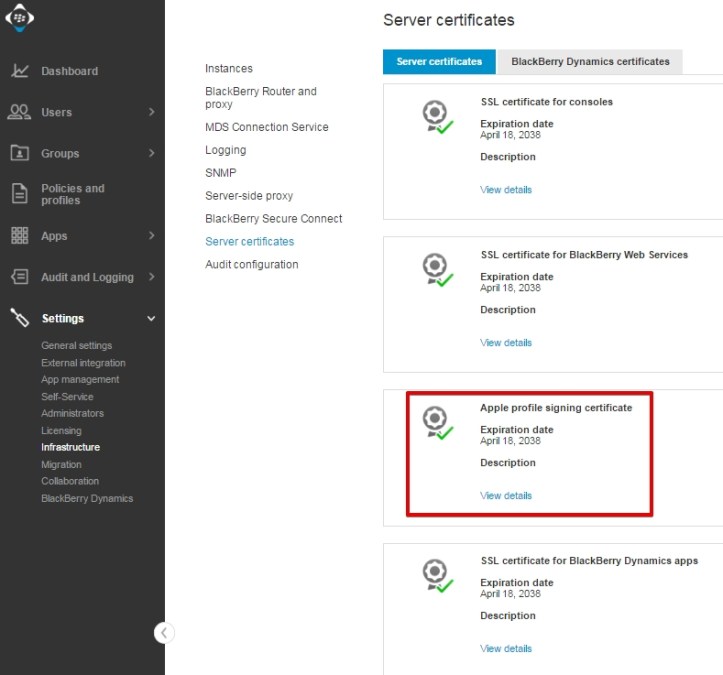Viewport: 723px width, 675px height.
Task: Expand the Users submenu chevron
Action: tap(152, 112)
